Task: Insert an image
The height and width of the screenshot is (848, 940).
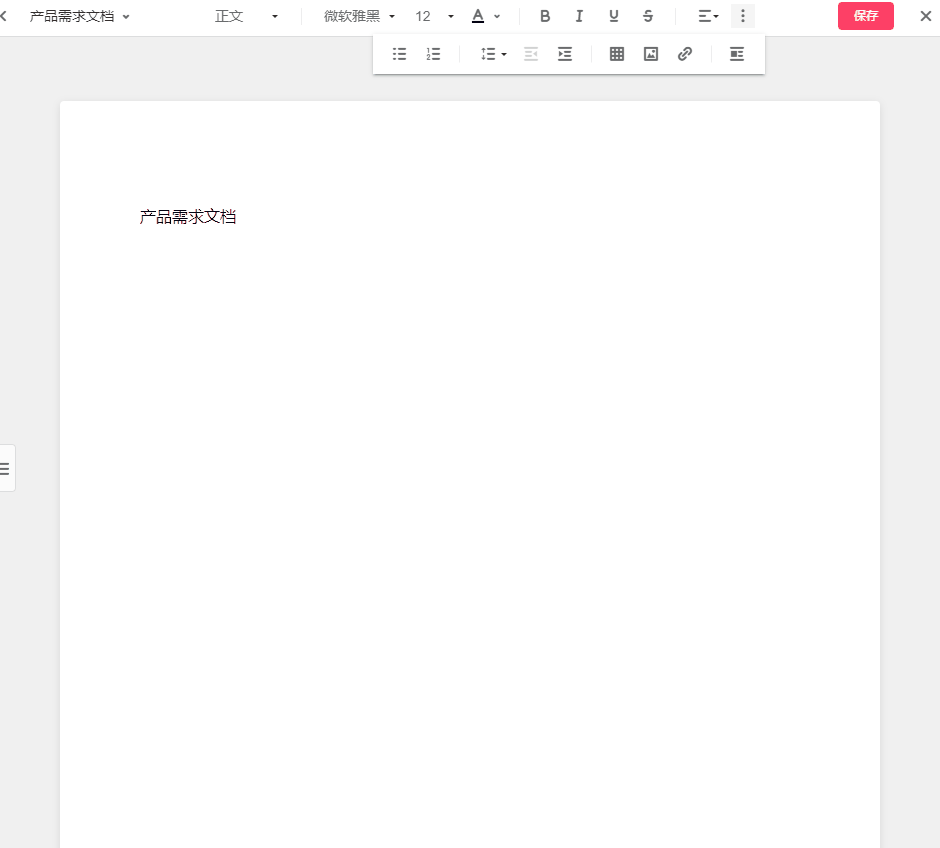Action: [x=651, y=54]
